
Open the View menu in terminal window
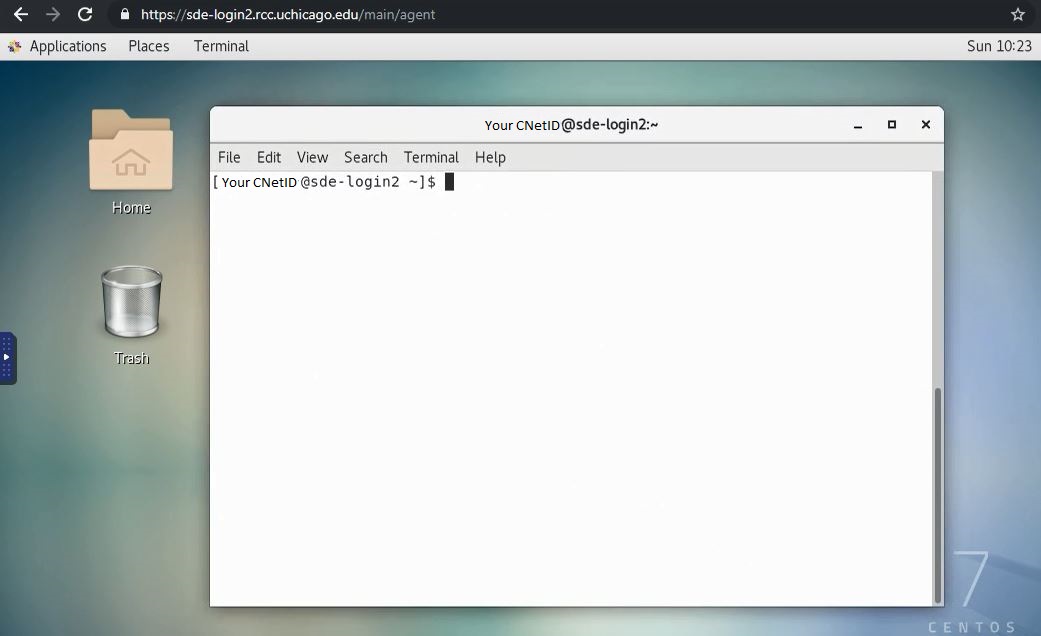pyautogui.click(x=312, y=157)
